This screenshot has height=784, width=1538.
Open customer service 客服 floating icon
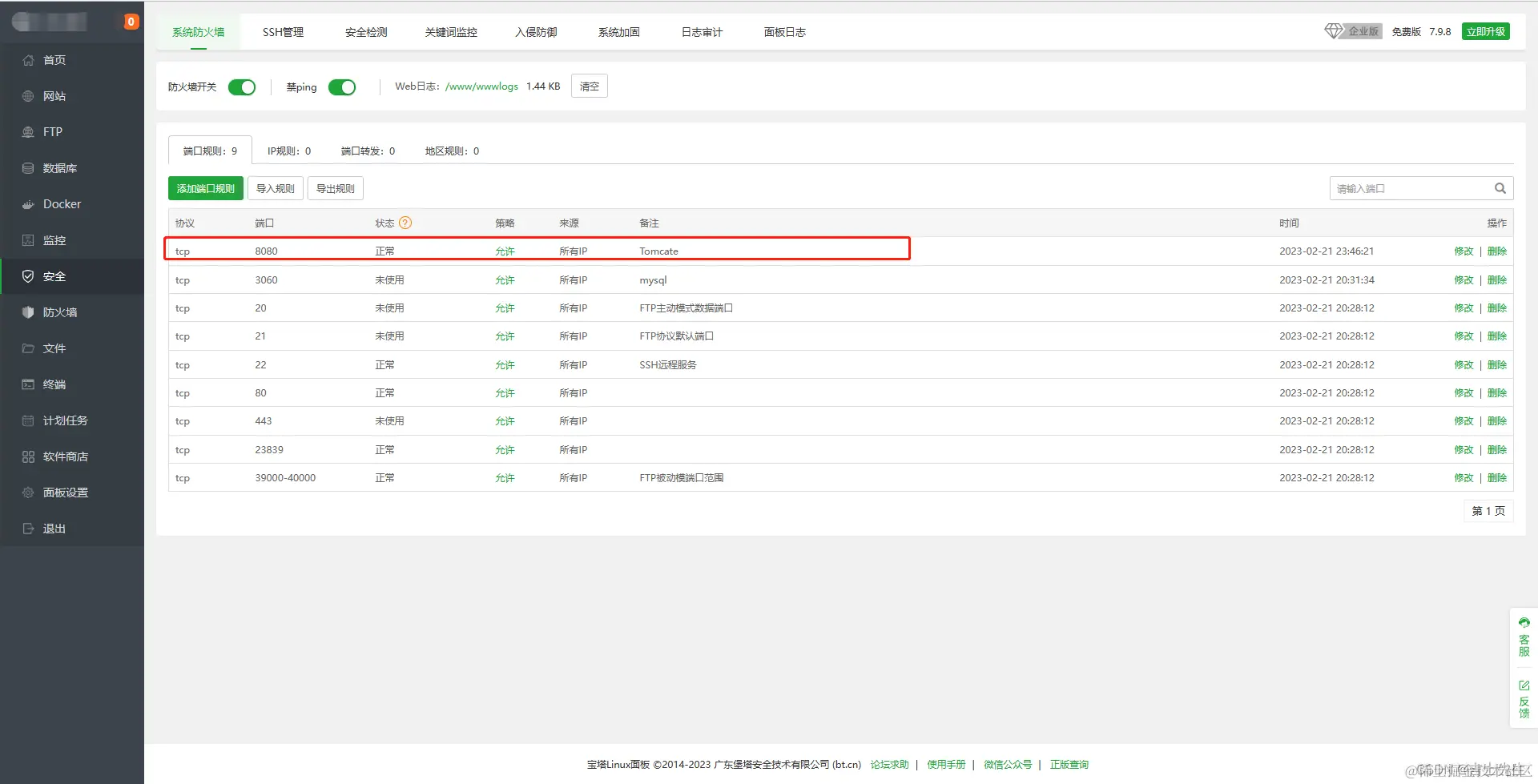pyautogui.click(x=1524, y=637)
